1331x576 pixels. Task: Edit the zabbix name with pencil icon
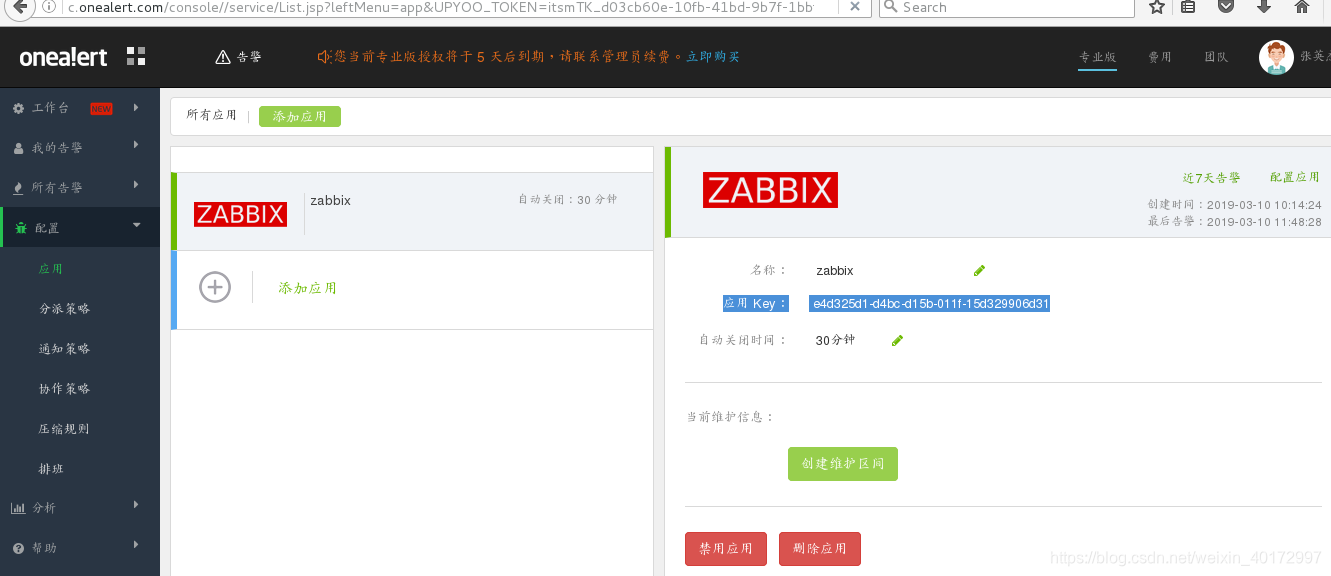(x=979, y=270)
